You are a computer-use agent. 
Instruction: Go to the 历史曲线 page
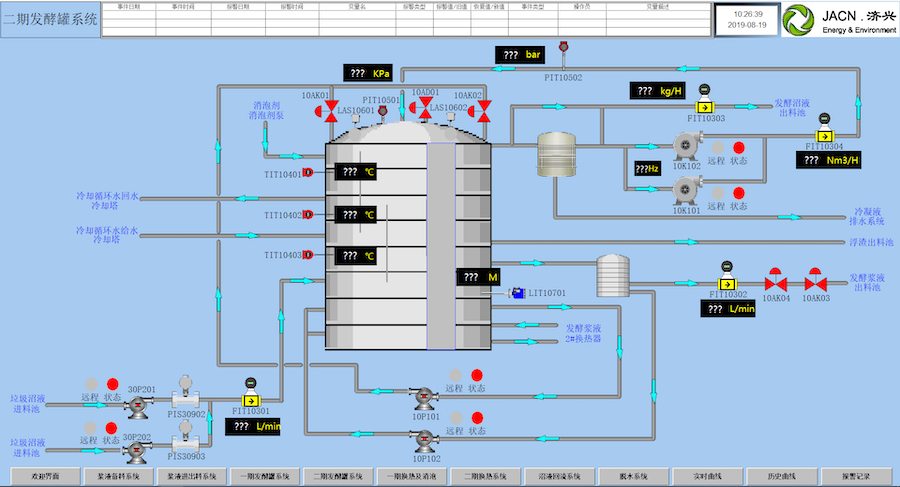pos(781,476)
